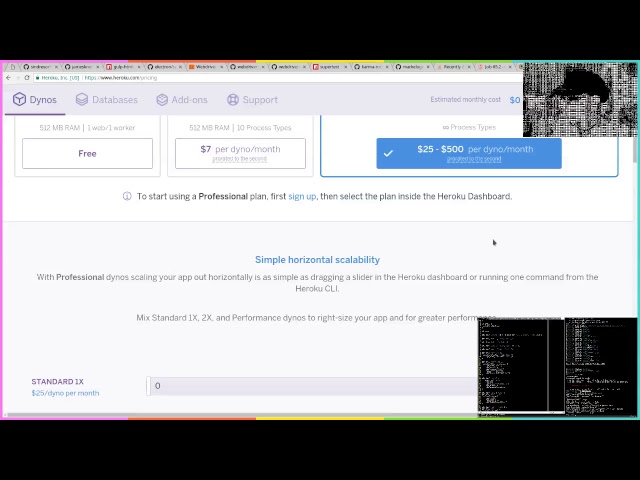Screen dimensions: 640x480
Task: Open the Add-ons pricing tab
Action: click(x=182, y=100)
